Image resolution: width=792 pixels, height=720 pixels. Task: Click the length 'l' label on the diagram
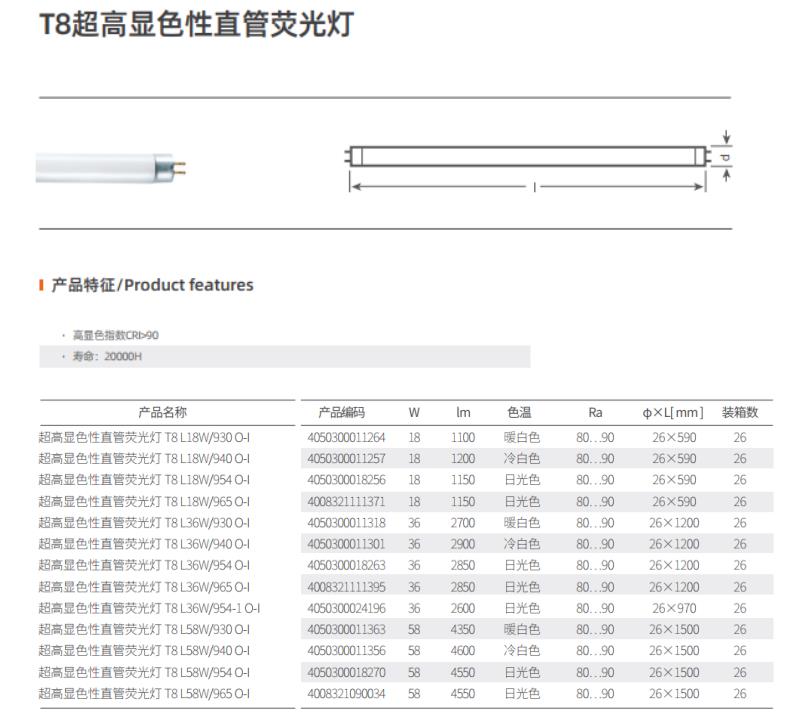click(535, 186)
